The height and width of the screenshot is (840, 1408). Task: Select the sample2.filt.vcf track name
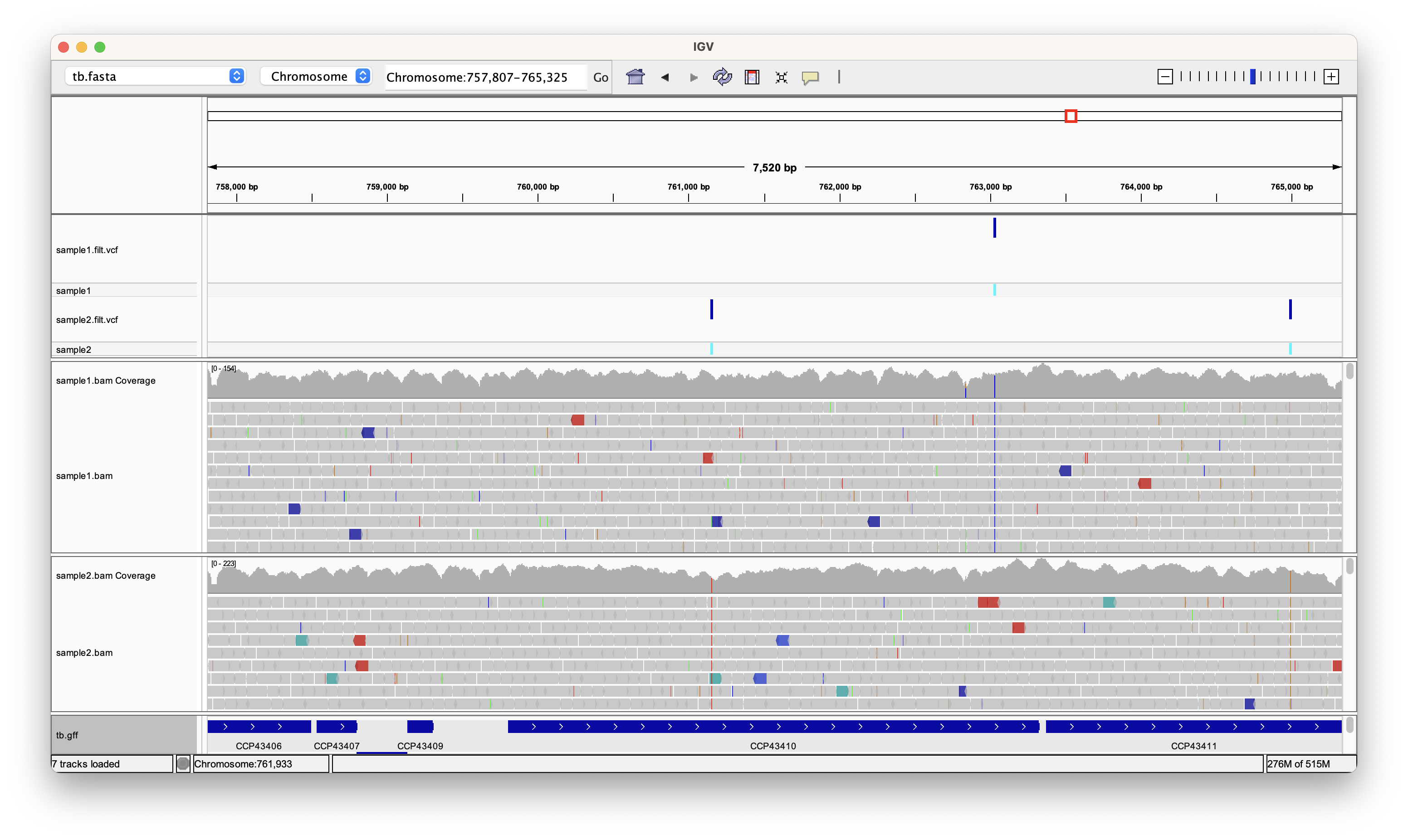point(87,320)
